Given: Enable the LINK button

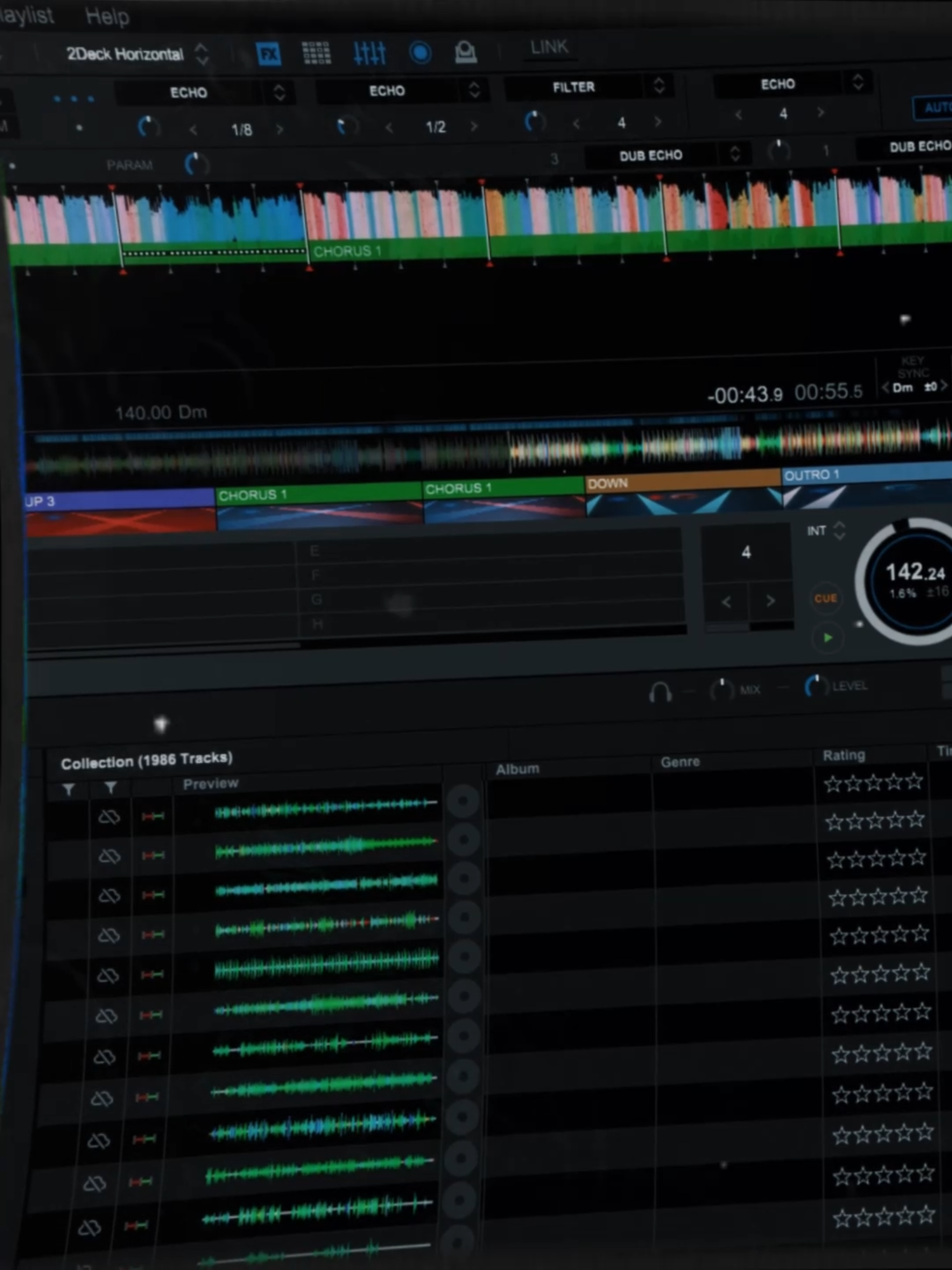Looking at the screenshot, I should [x=550, y=47].
